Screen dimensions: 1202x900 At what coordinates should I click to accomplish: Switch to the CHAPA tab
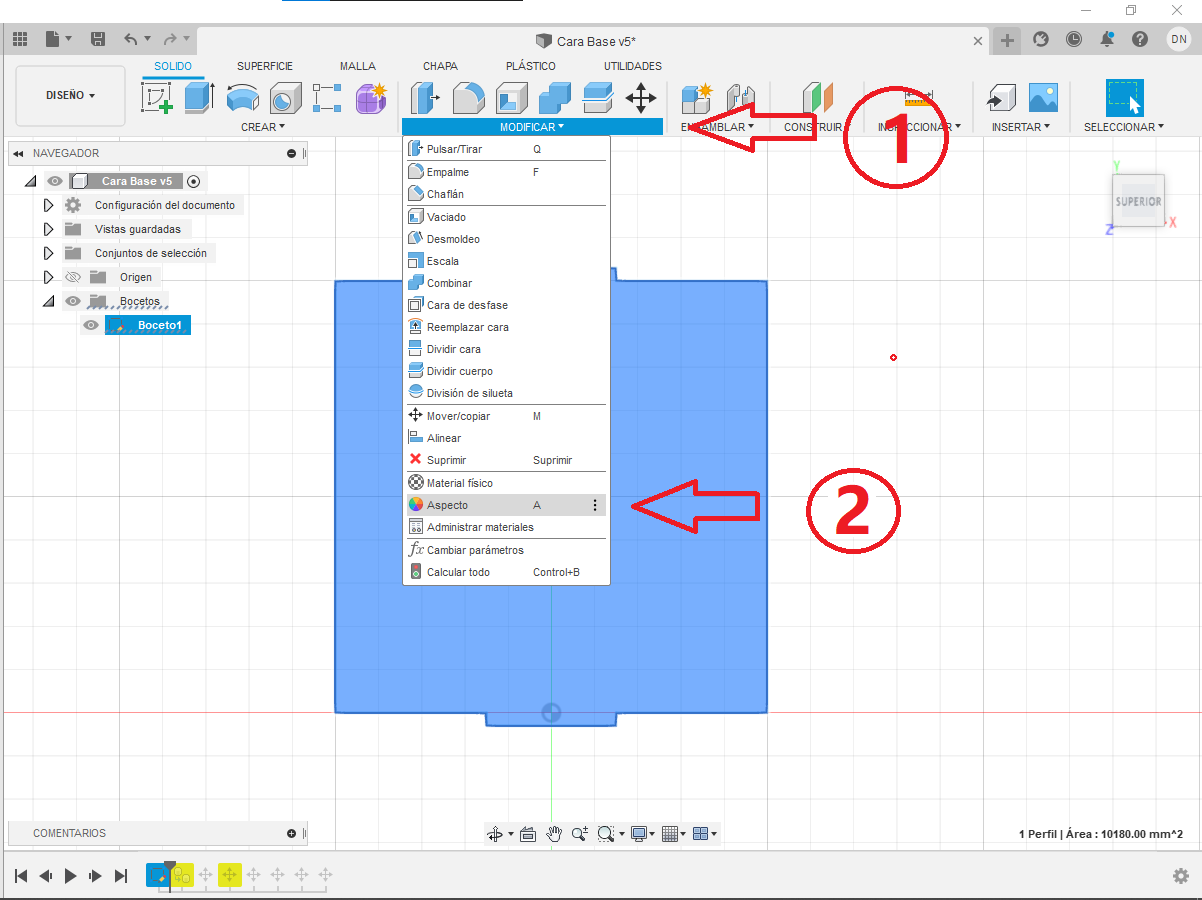click(440, 66)
